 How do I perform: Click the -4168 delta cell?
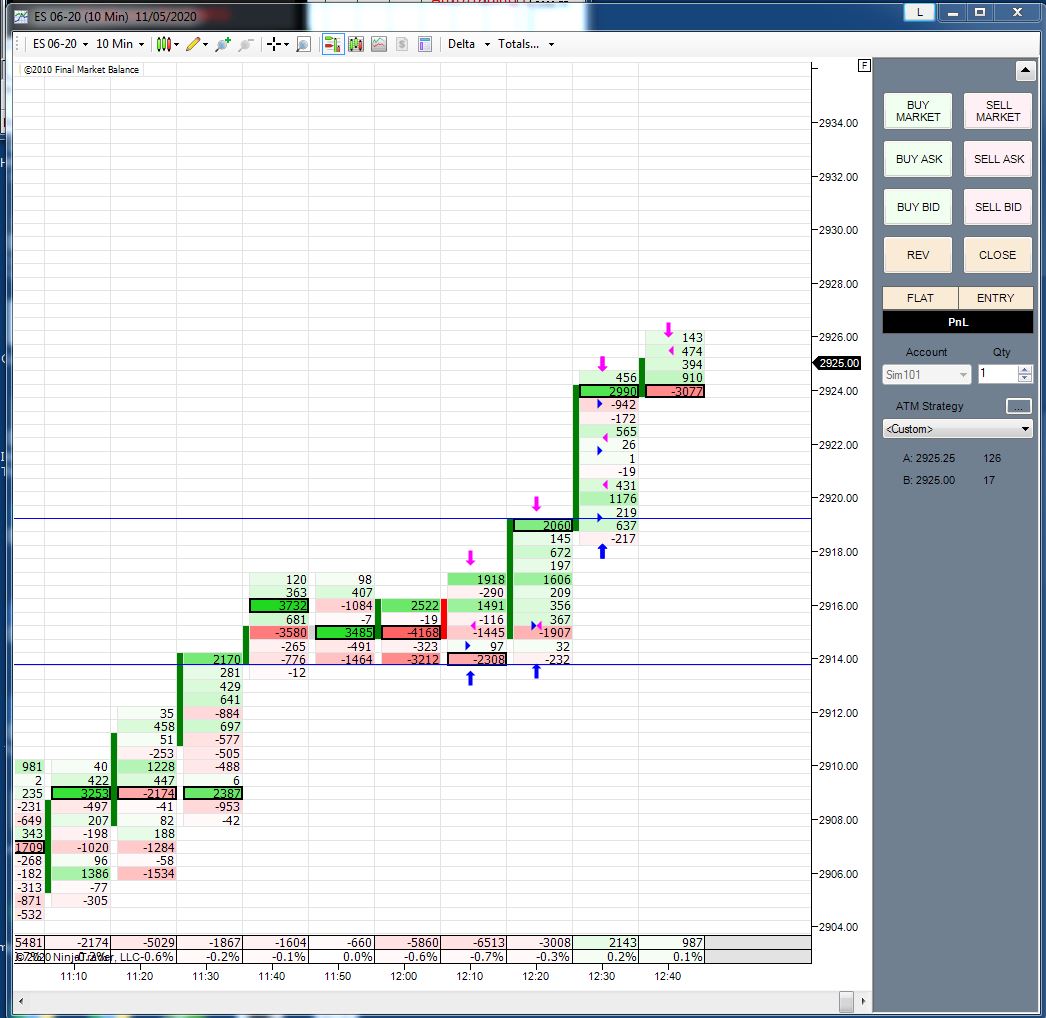[x=411, y=632]
